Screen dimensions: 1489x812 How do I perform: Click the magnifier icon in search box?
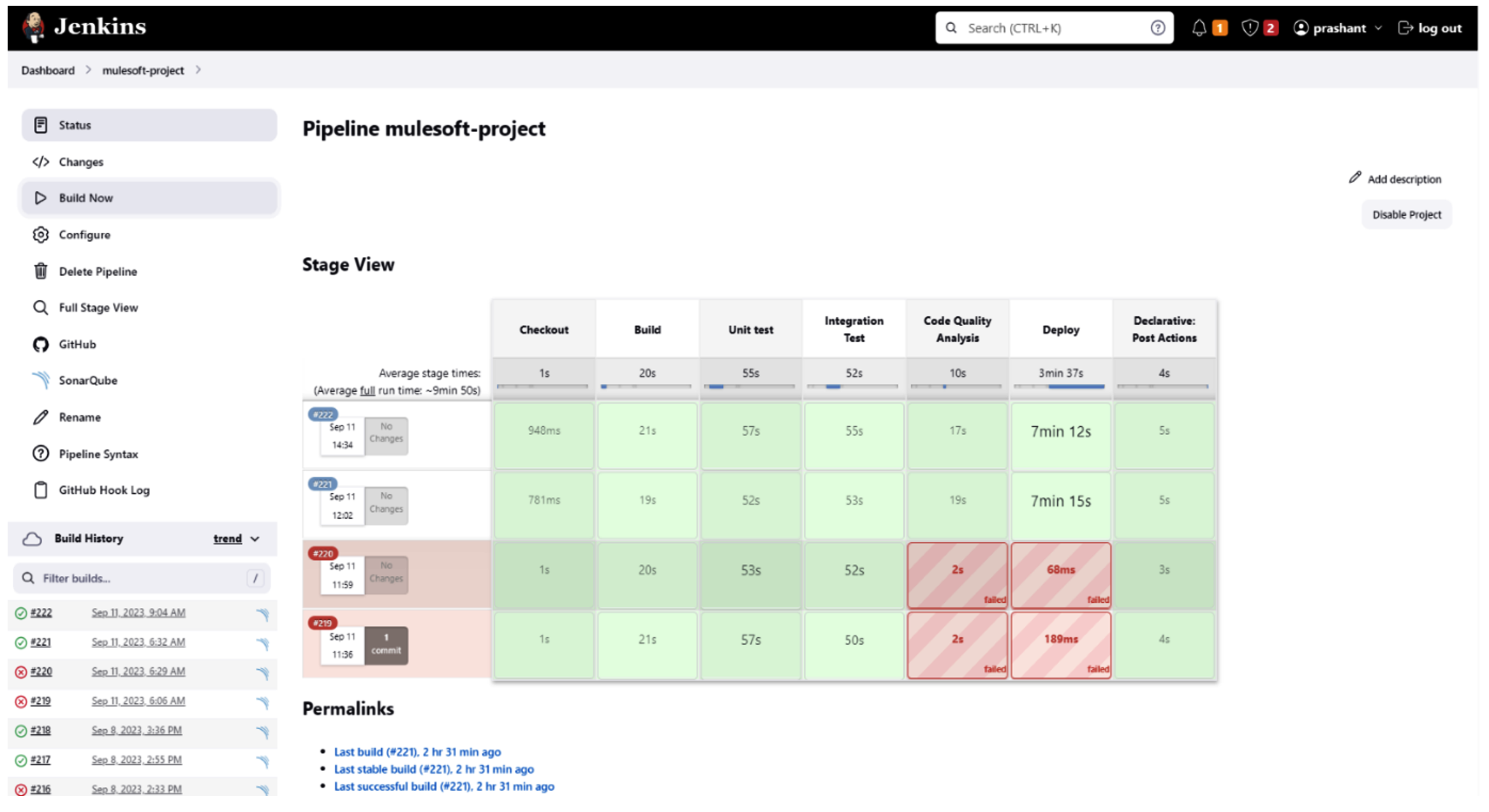(951, 28)
